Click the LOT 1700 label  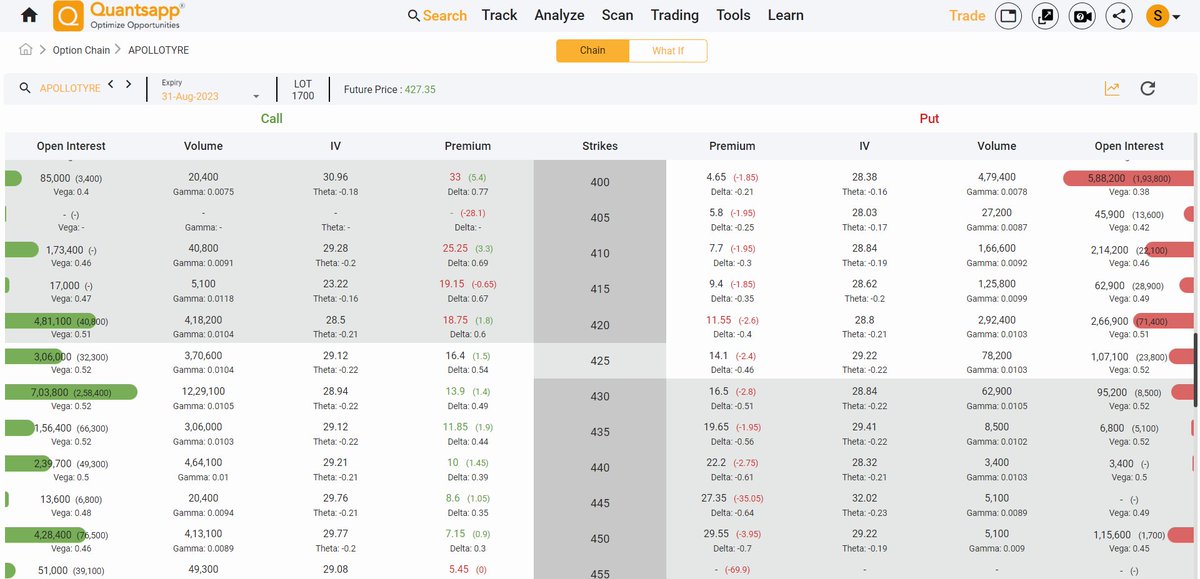(x=303, y=90)
